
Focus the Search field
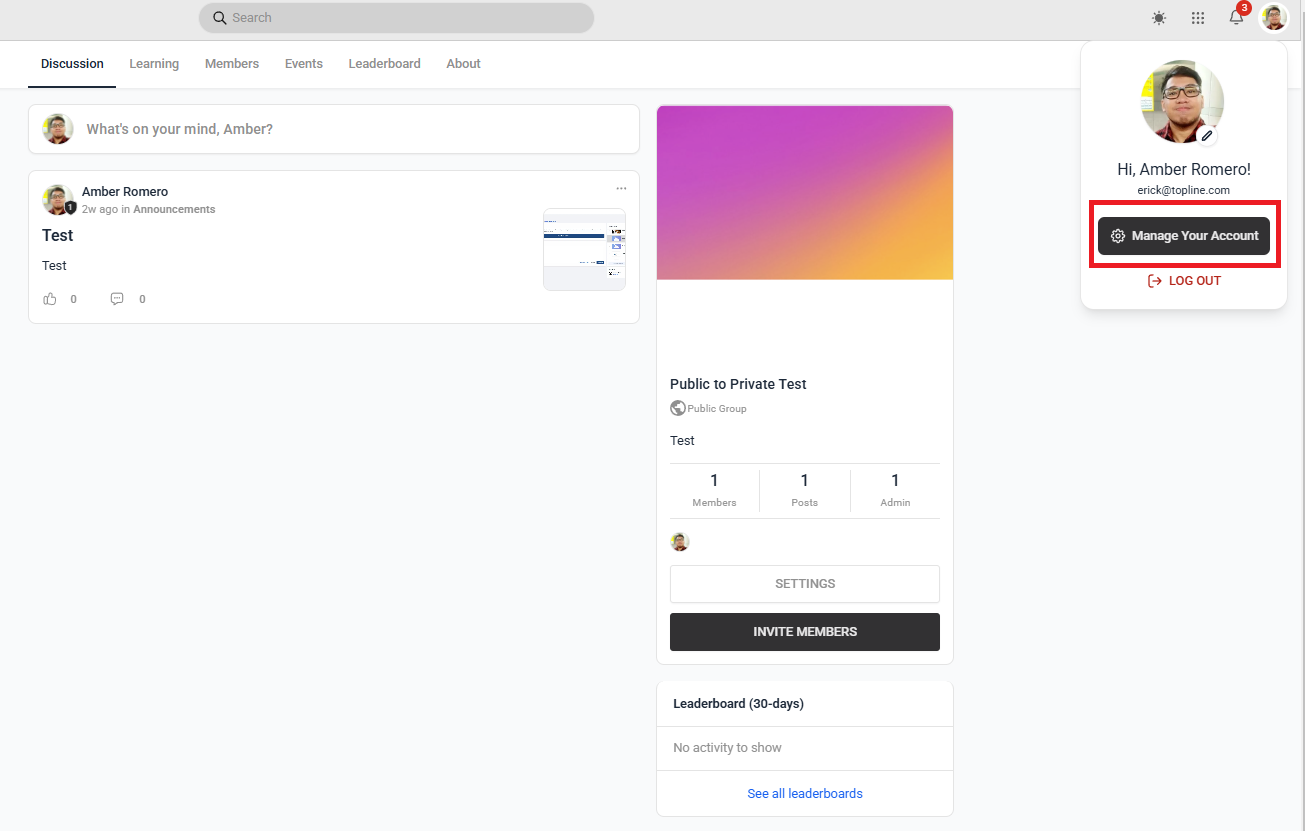(x=396, y=18)
